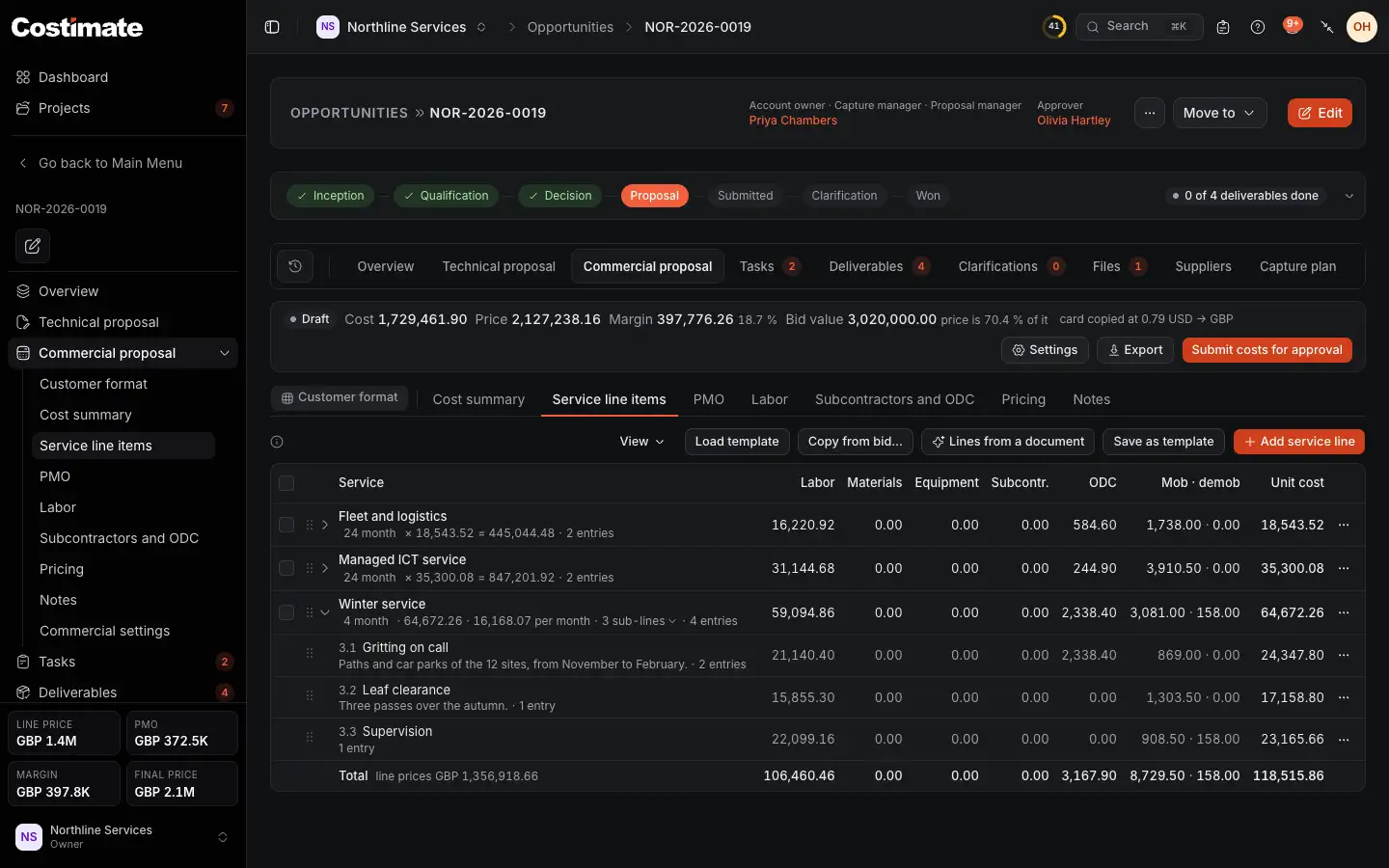The image size is (1389, 868).
Task: Open notifications with the 9+ badge
Action: (x=1293, y=26)
